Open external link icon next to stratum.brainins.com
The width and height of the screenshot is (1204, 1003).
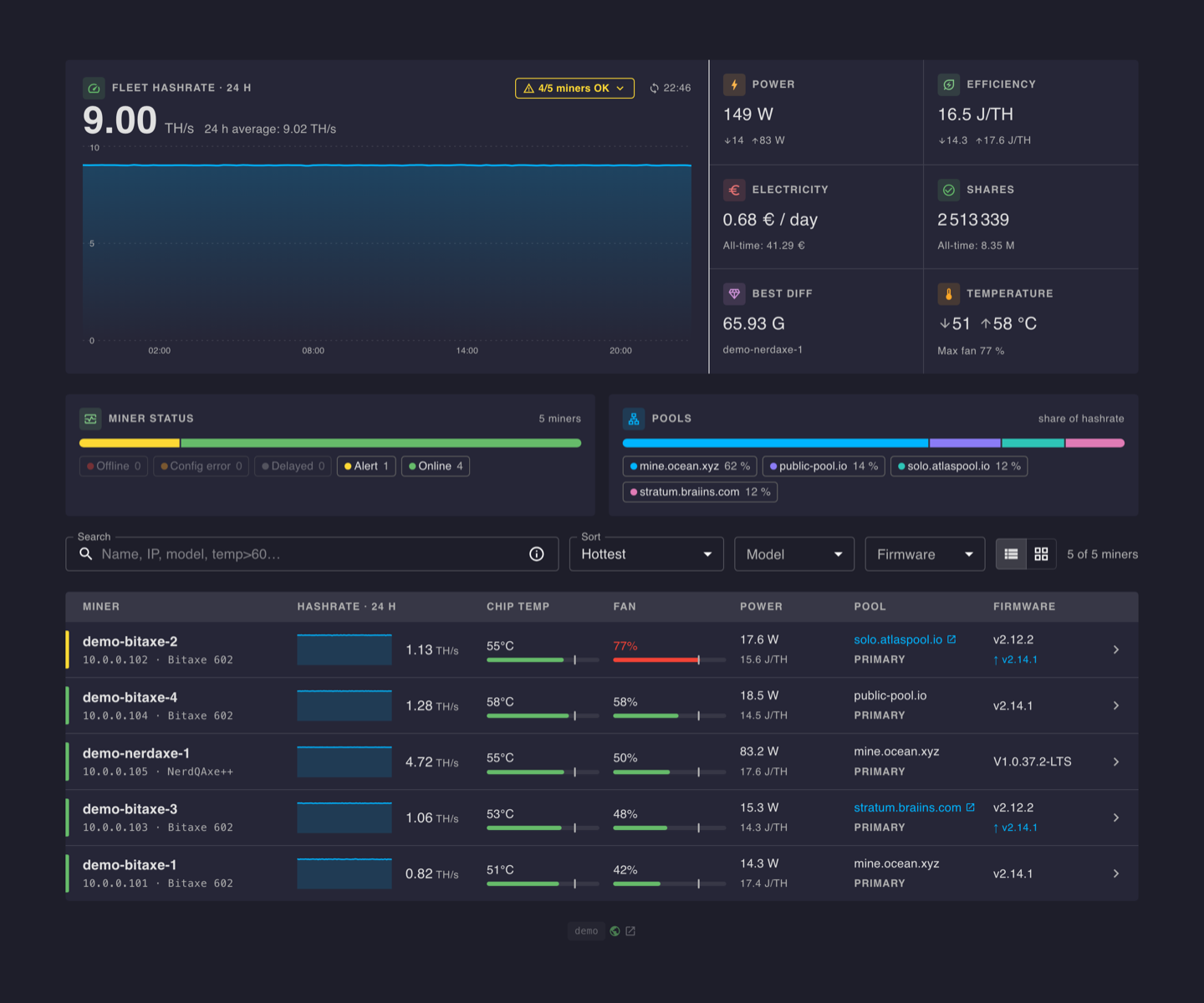[x=970, y=807]
